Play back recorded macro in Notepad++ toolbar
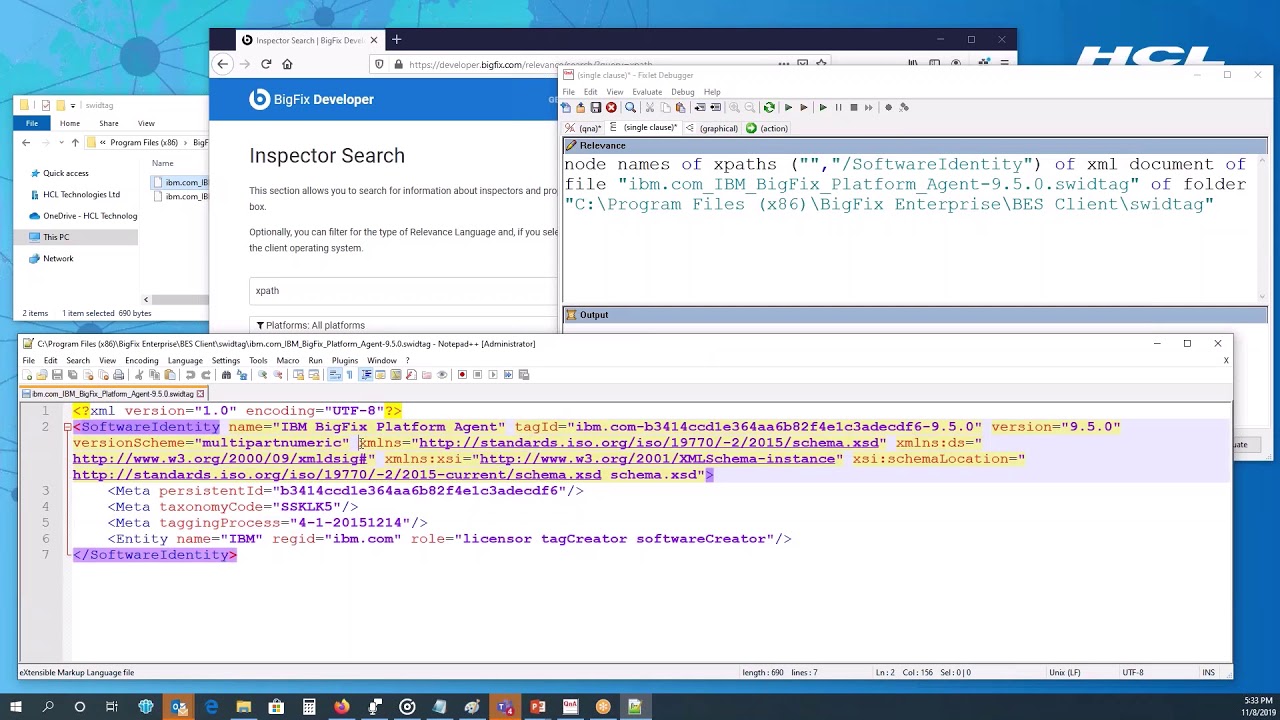The height and width of the screenshot is (720, 1280). (x=493, y=375)
